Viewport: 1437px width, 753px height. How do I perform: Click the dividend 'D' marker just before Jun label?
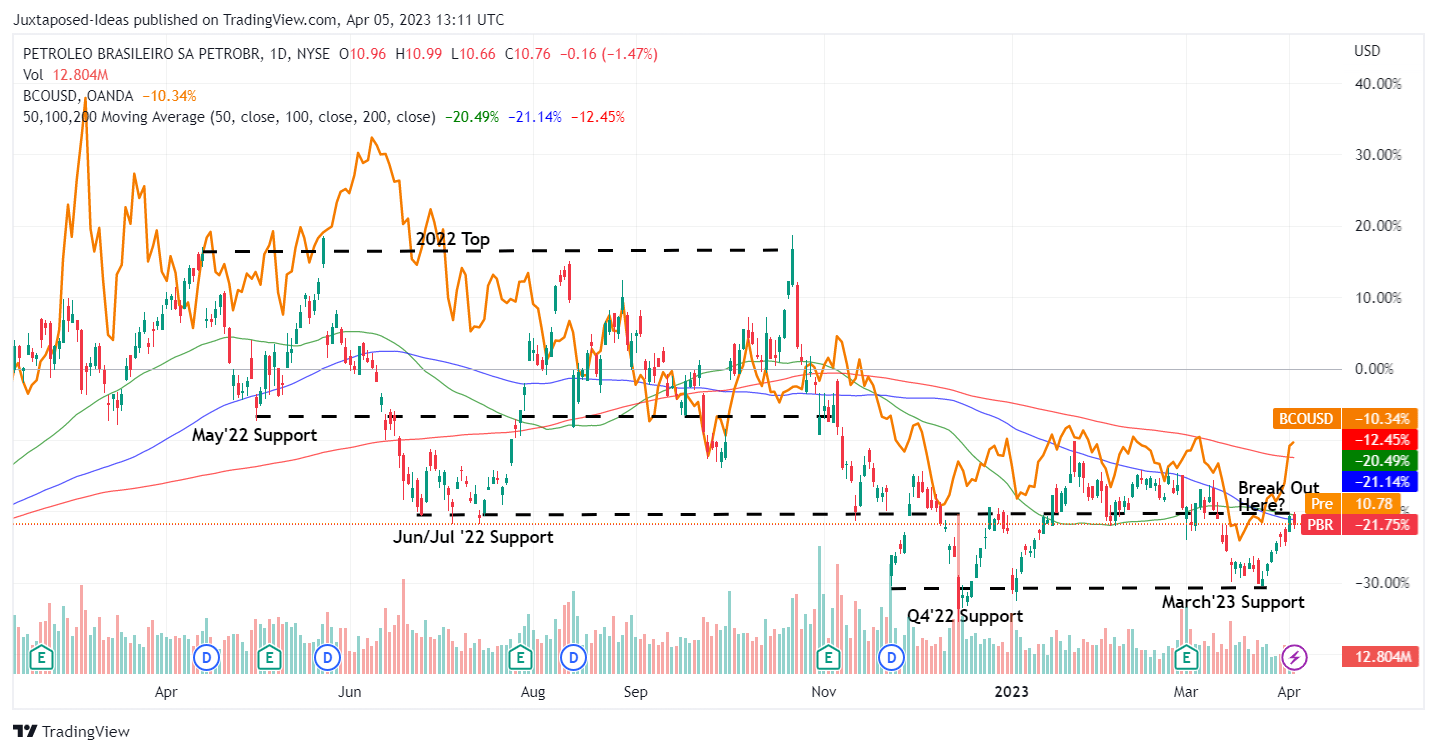pyautogui.click(x=326, y=657)
